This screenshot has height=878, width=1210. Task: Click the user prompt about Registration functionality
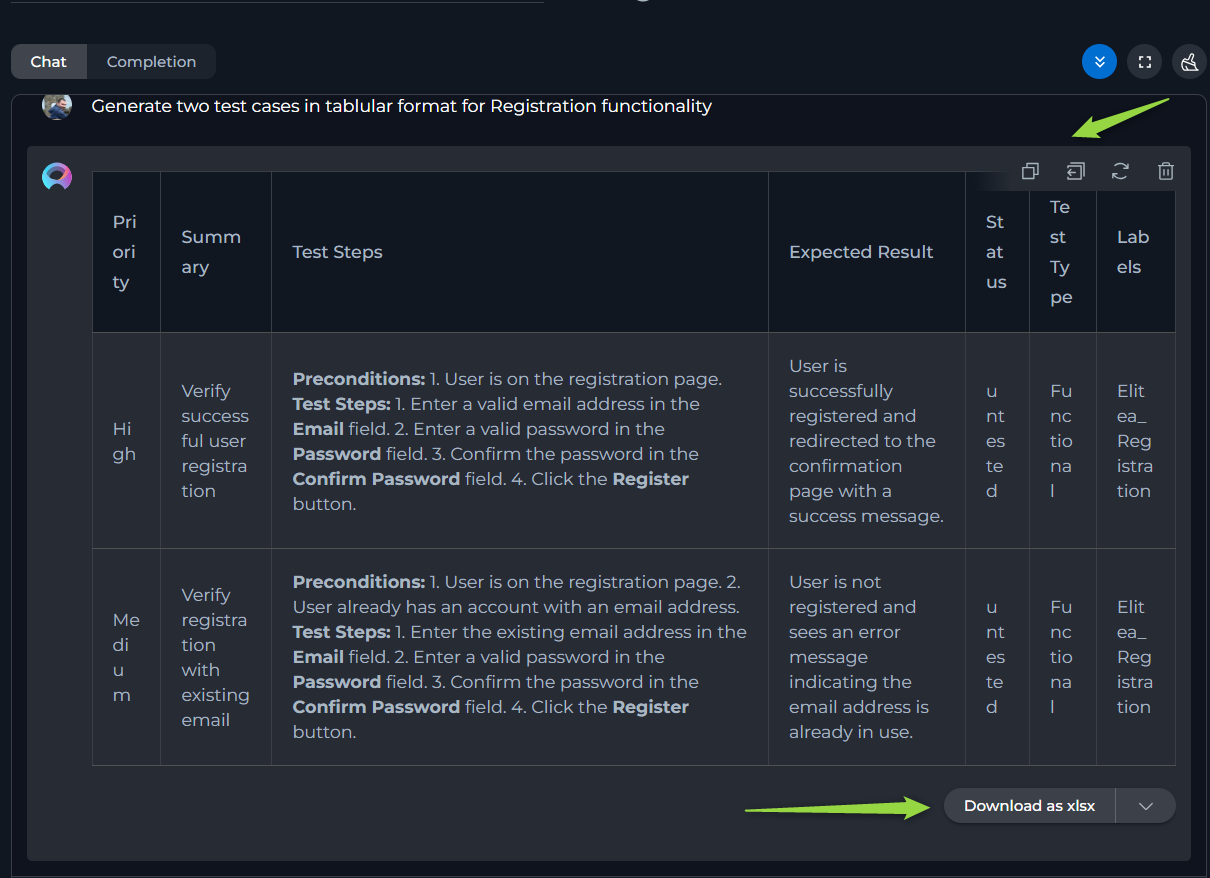[x=402, y=106]
